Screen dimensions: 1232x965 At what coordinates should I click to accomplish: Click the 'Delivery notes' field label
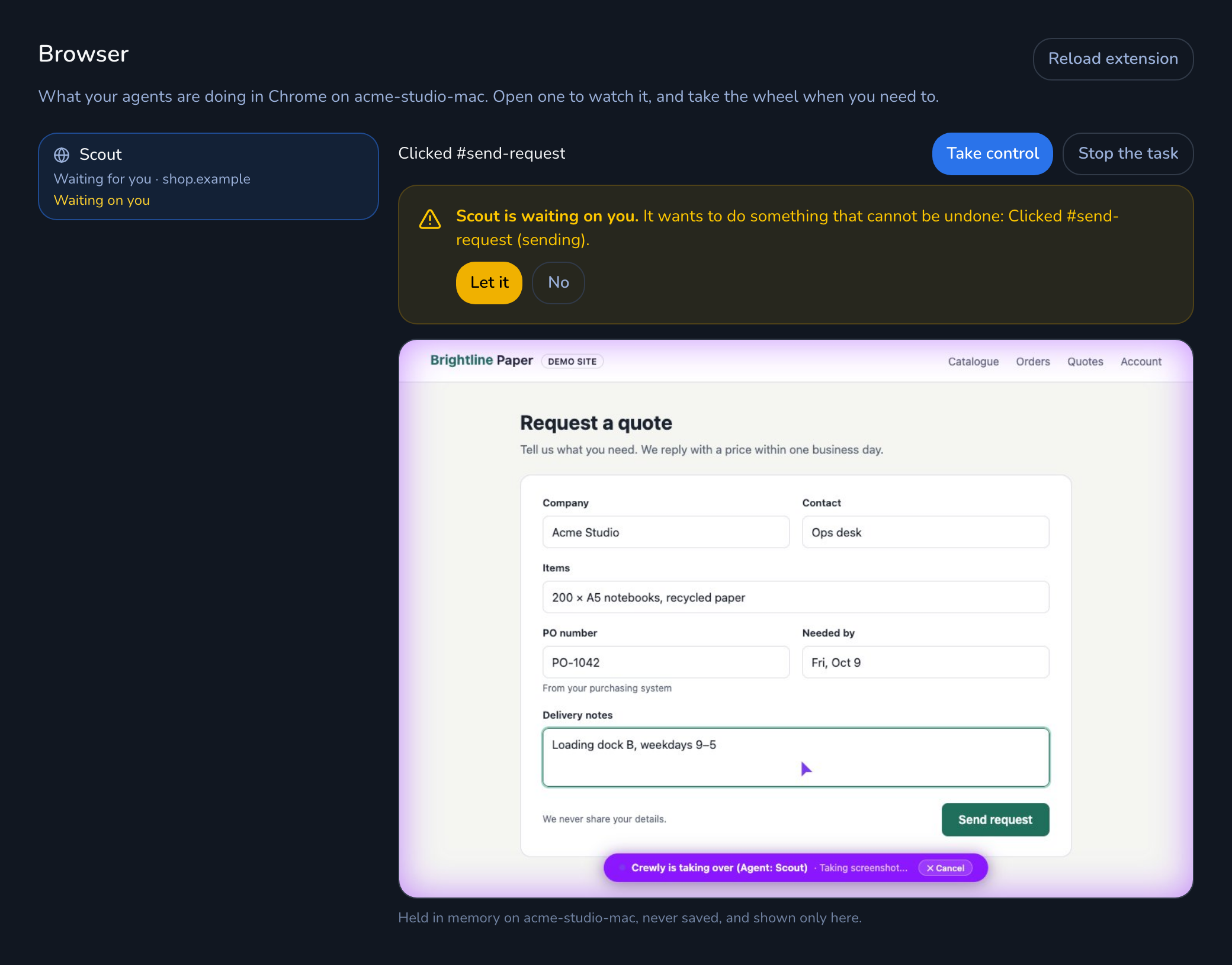click(577, 715)
